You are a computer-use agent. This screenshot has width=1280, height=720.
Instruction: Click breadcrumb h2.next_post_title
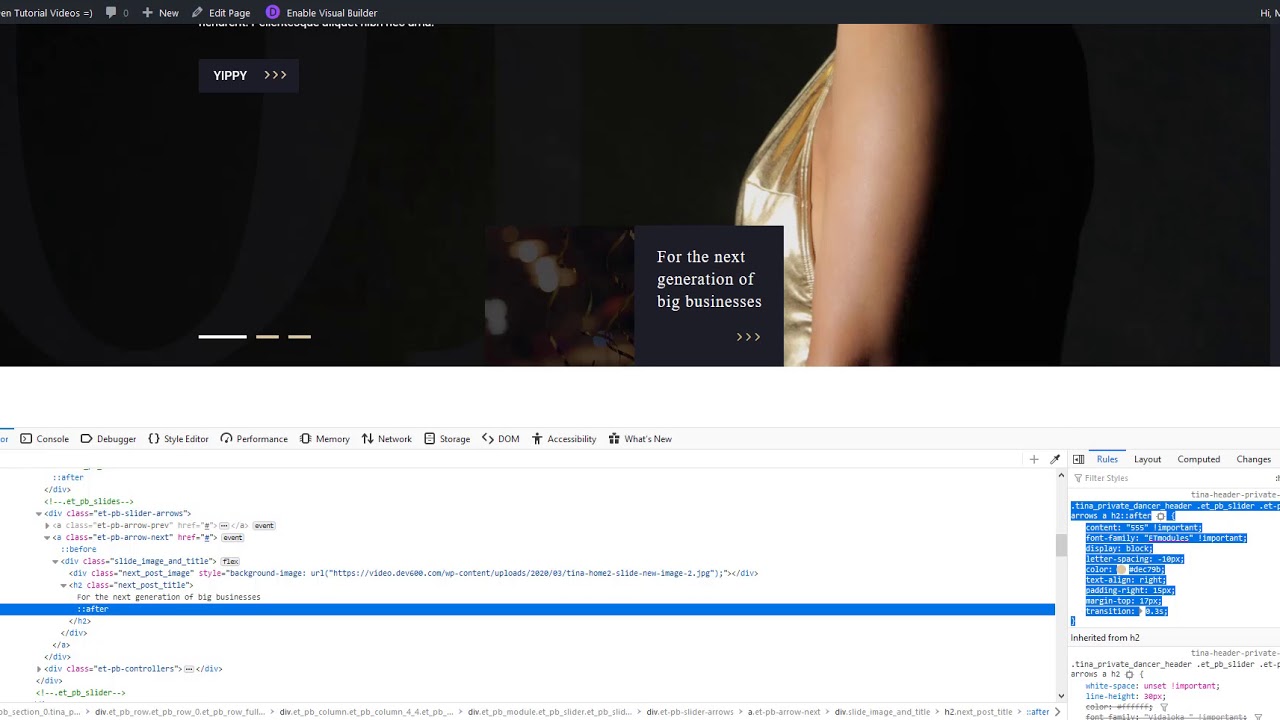[978, 712]
